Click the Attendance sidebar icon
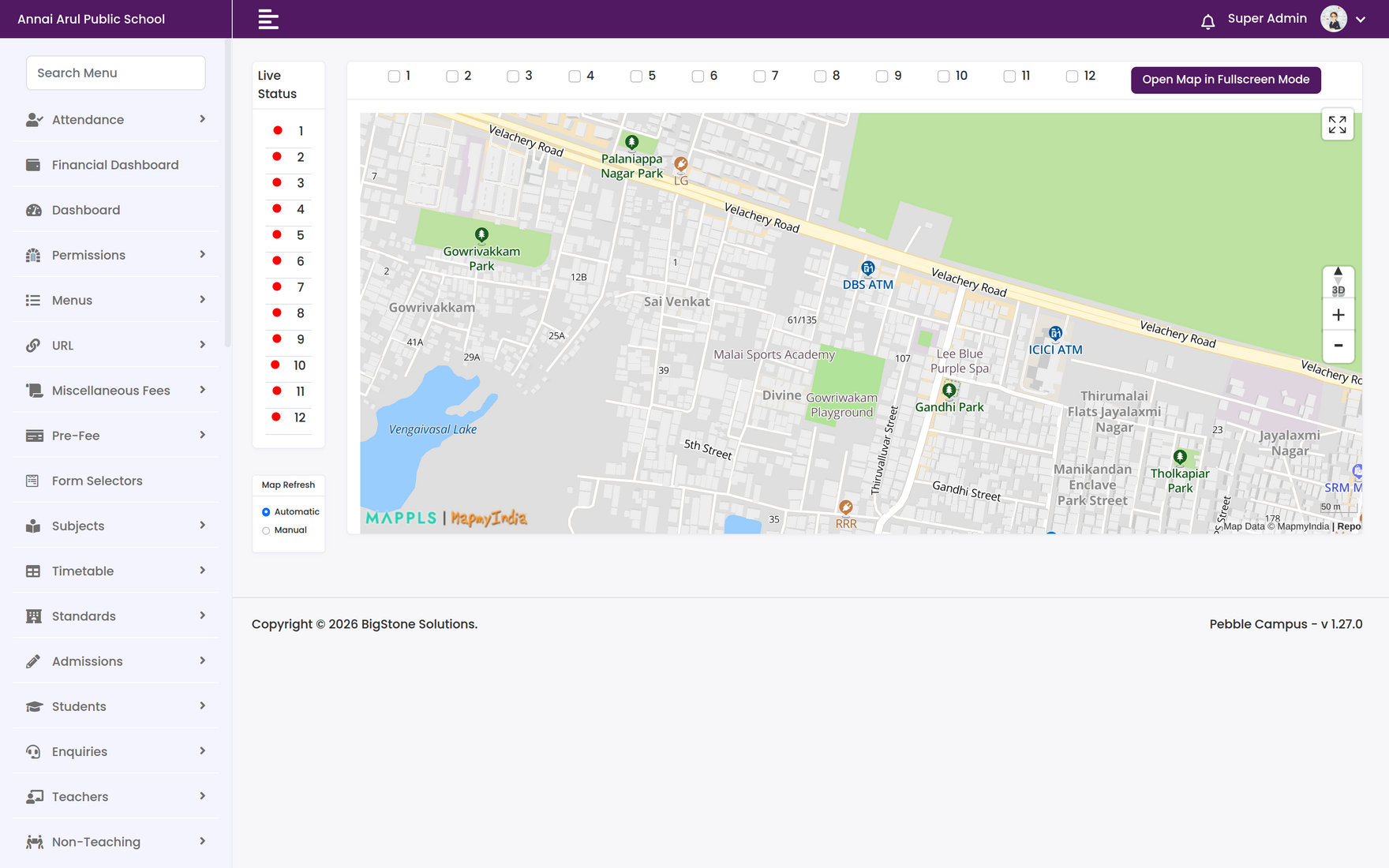 [34, 120]
